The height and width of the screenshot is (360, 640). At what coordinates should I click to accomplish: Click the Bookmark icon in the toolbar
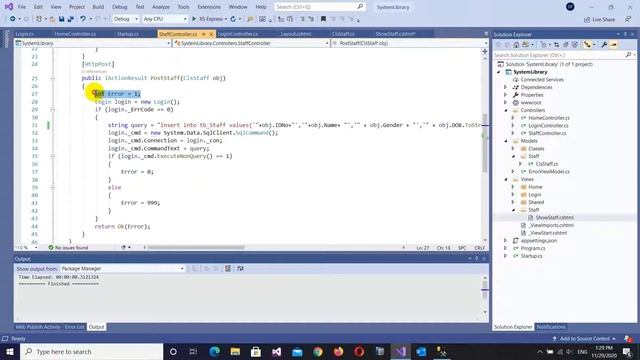point(323,19)
